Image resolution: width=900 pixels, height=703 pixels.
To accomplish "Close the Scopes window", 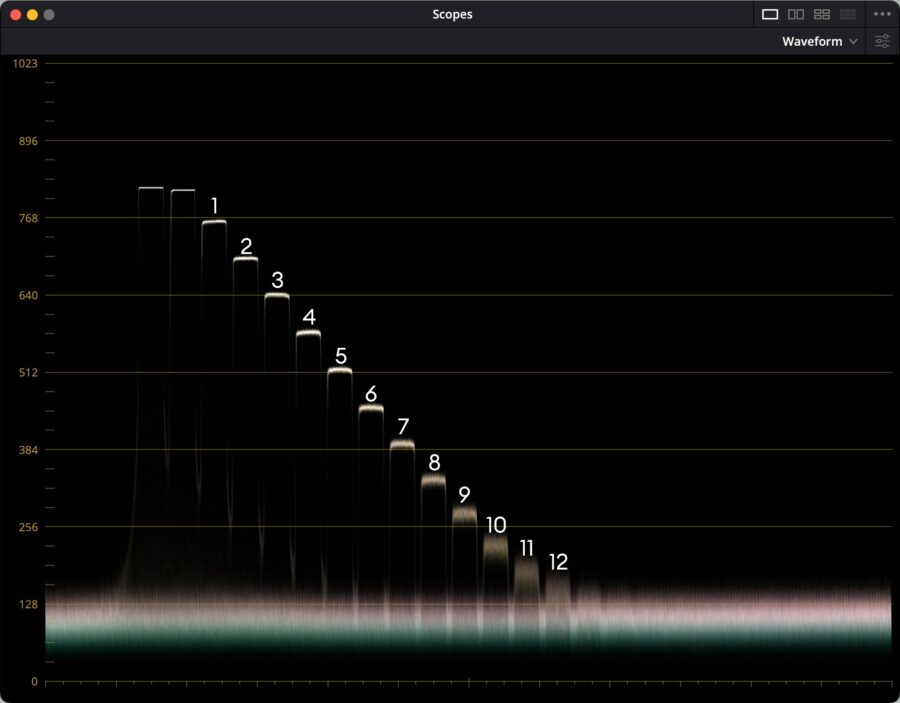I will click(x=15, y=15).
